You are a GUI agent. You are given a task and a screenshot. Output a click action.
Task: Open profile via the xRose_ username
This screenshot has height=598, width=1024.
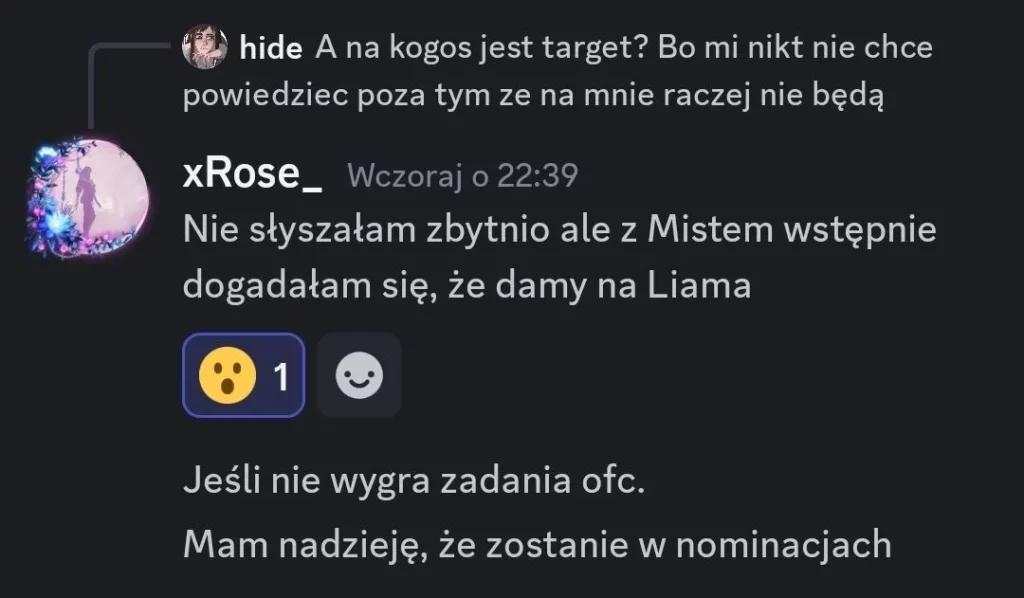[253, 174]
